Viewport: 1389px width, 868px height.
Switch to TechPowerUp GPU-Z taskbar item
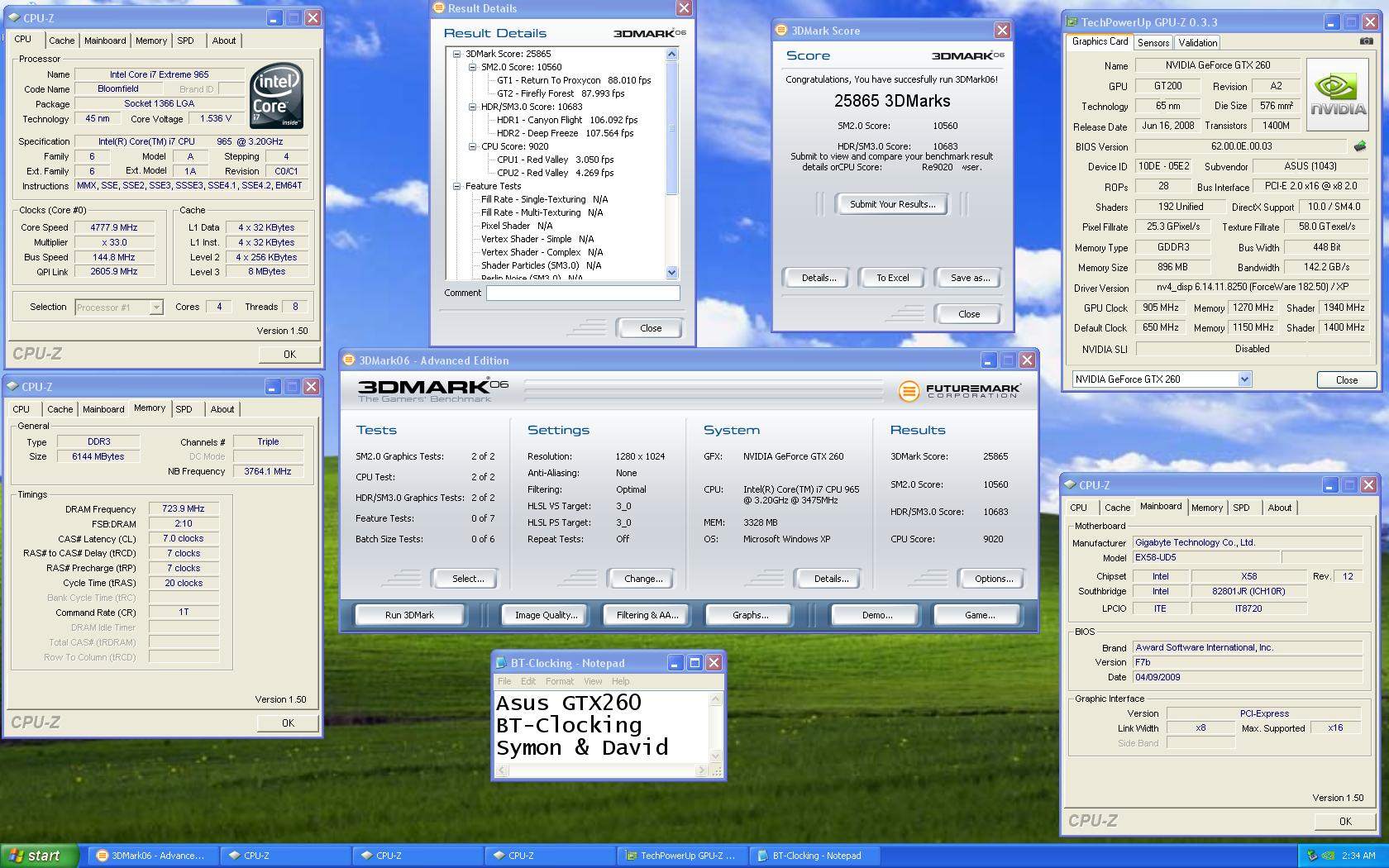681,856
